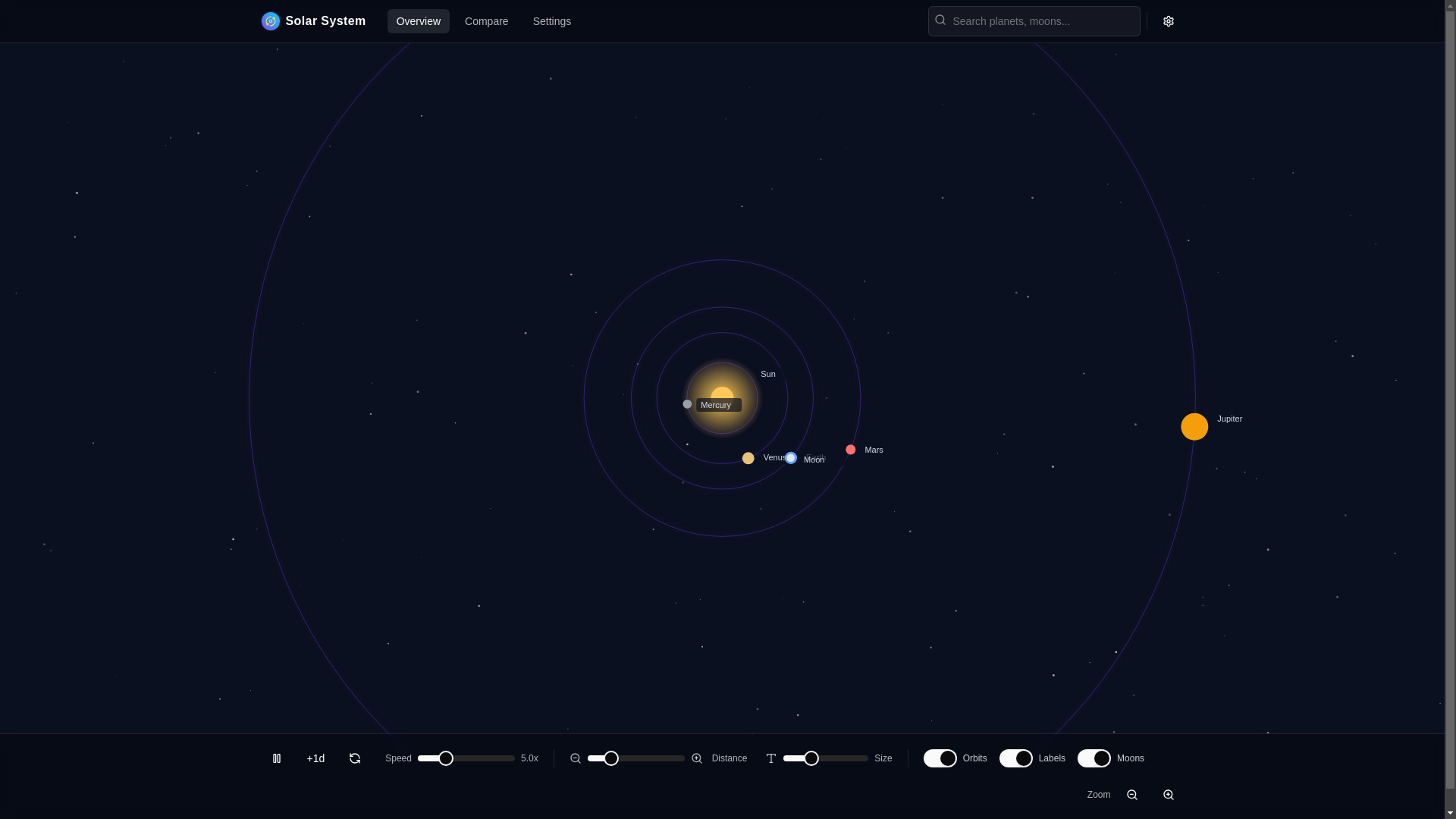Adjust the Size slider
This screenshot has width=1456, height=819.
tap(826, 758)
